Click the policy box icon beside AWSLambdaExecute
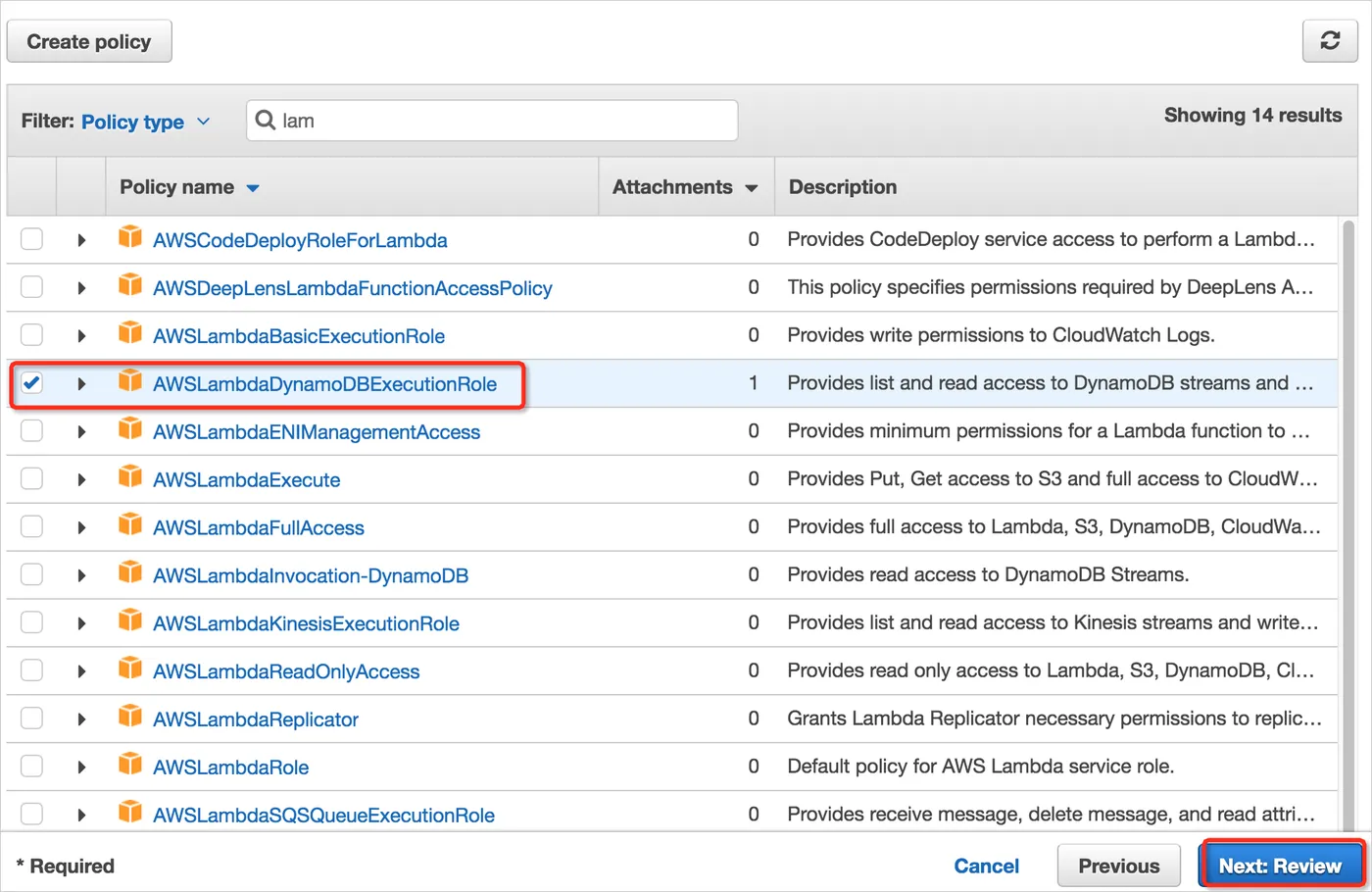The image size is (1372, 892). 130,478
